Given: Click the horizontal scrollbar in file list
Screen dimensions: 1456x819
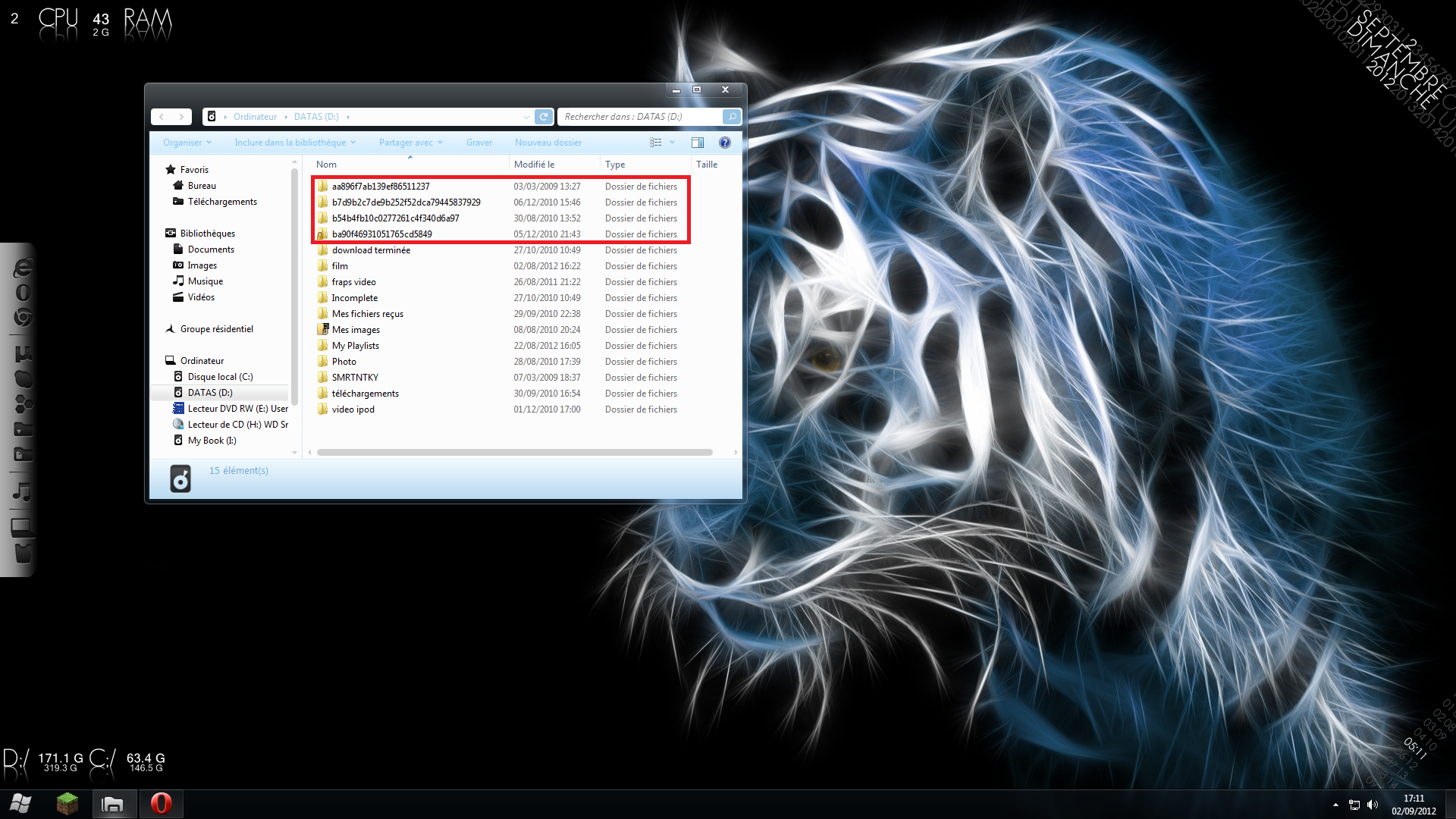Looking at the screenshot, I should (x=514, y=453).
